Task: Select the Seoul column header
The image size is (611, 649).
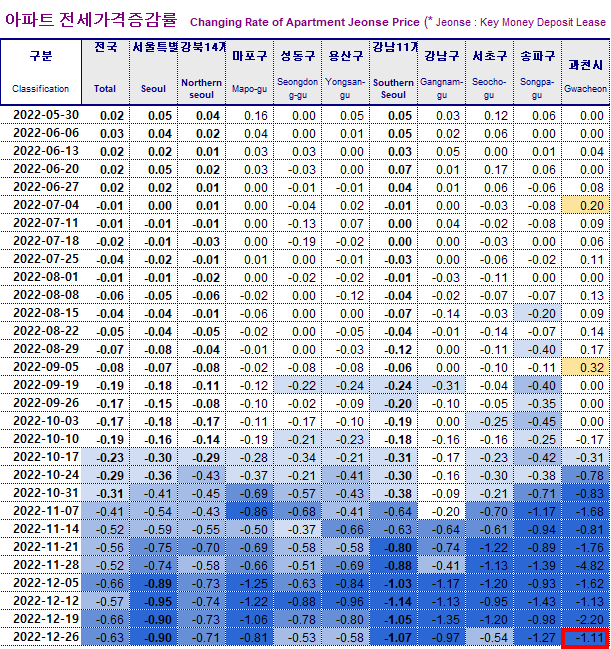Action: 154,72
